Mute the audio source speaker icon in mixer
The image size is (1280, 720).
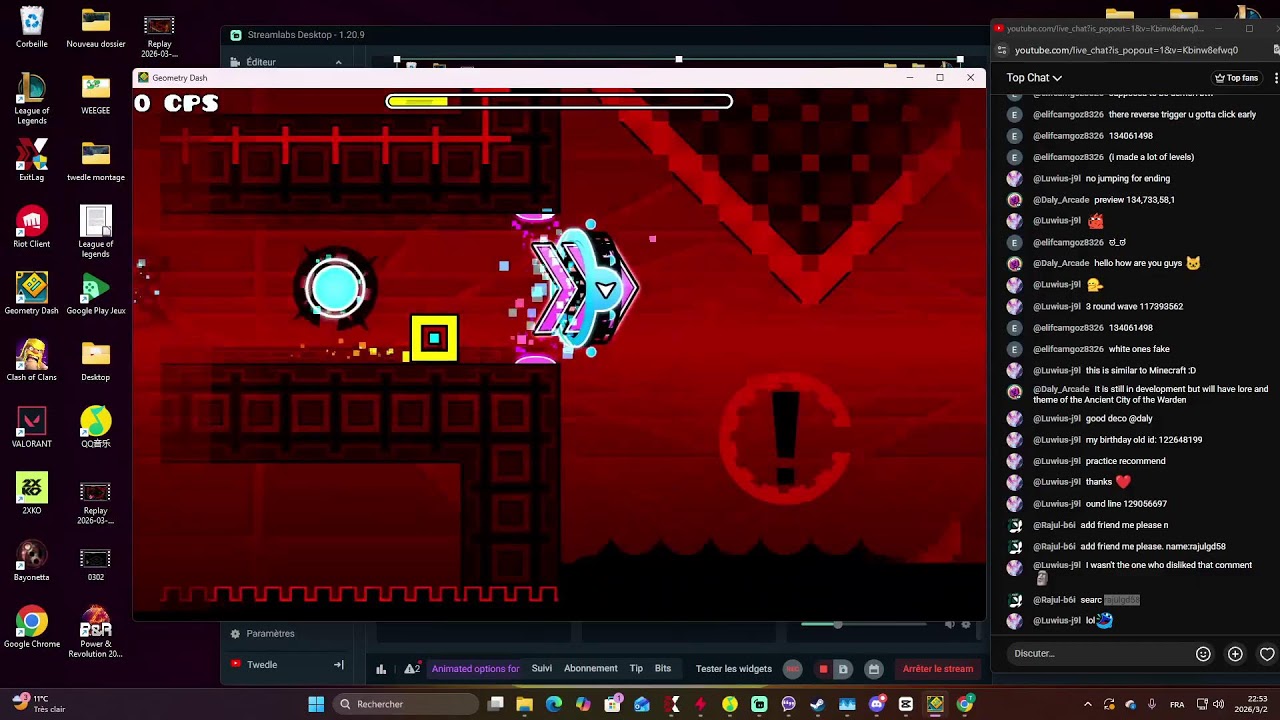[950, 624]
